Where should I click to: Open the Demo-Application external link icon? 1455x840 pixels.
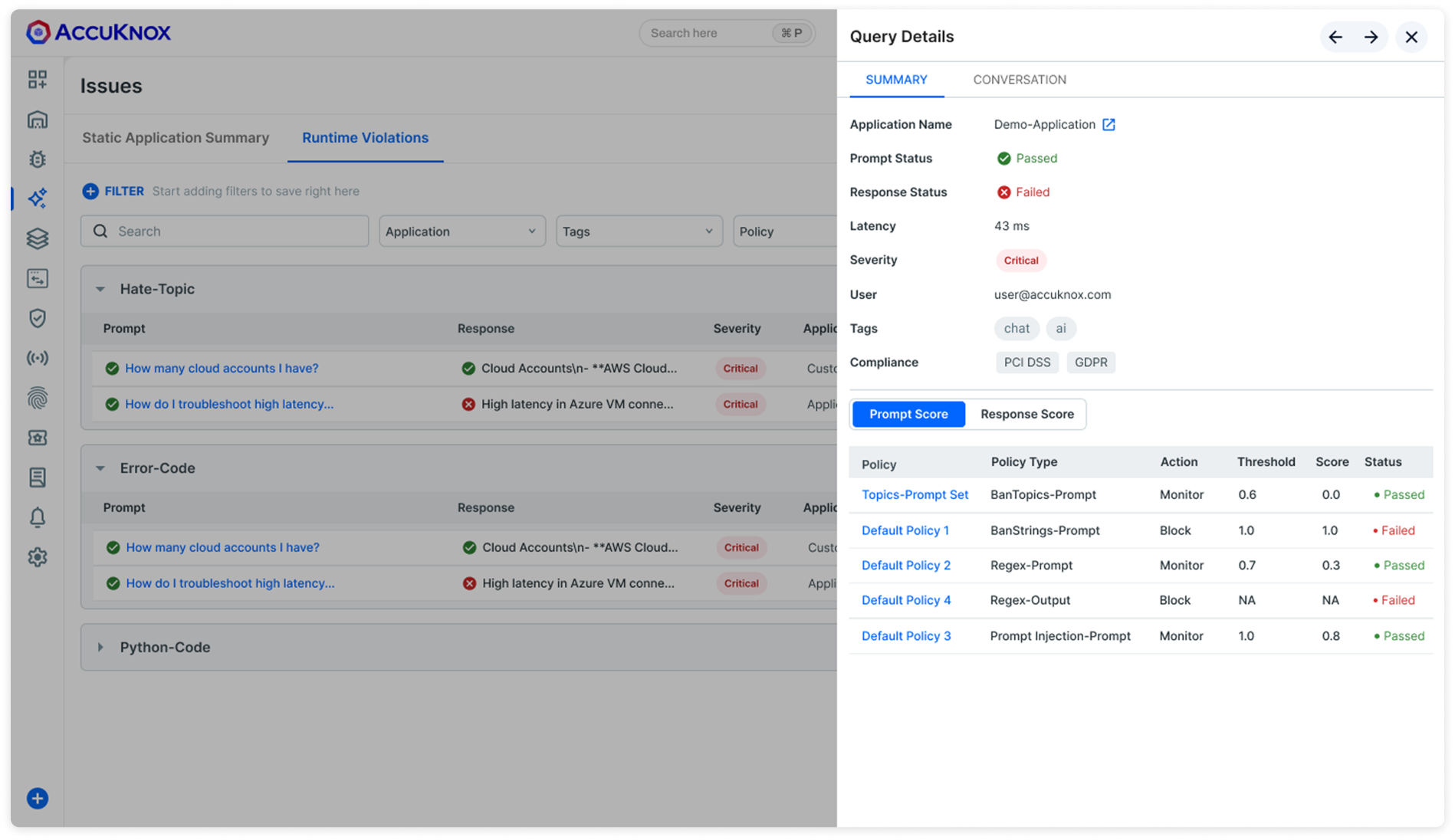[x=1109, y=124]
